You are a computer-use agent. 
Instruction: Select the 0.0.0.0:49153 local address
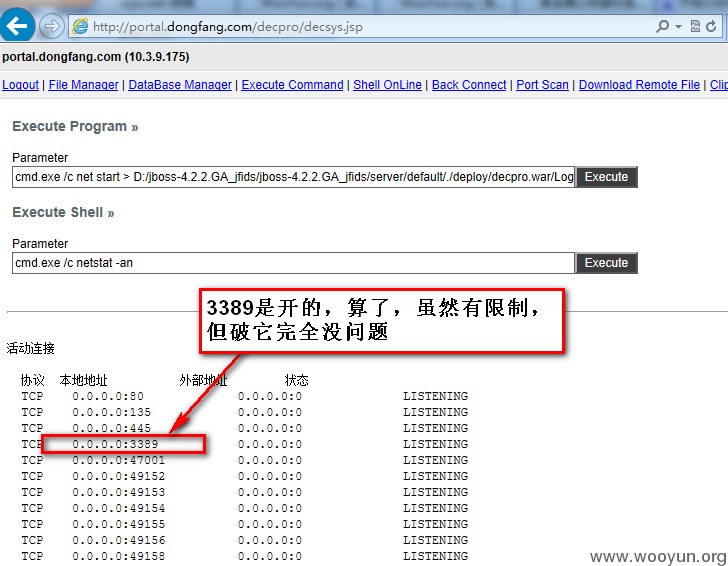118,492
